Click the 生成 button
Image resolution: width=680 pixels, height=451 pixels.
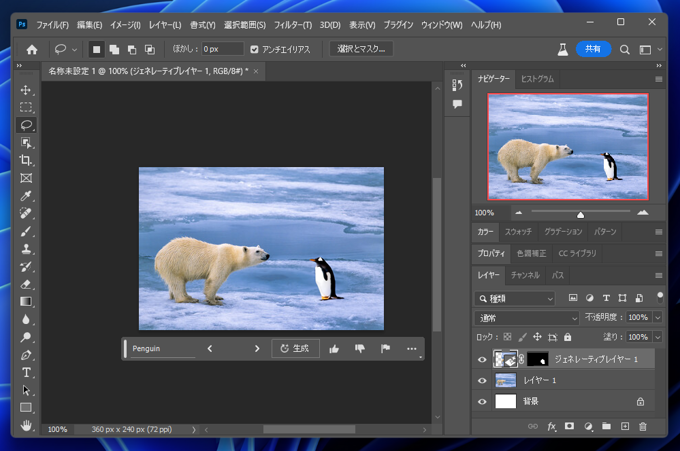tap(296, 349)
